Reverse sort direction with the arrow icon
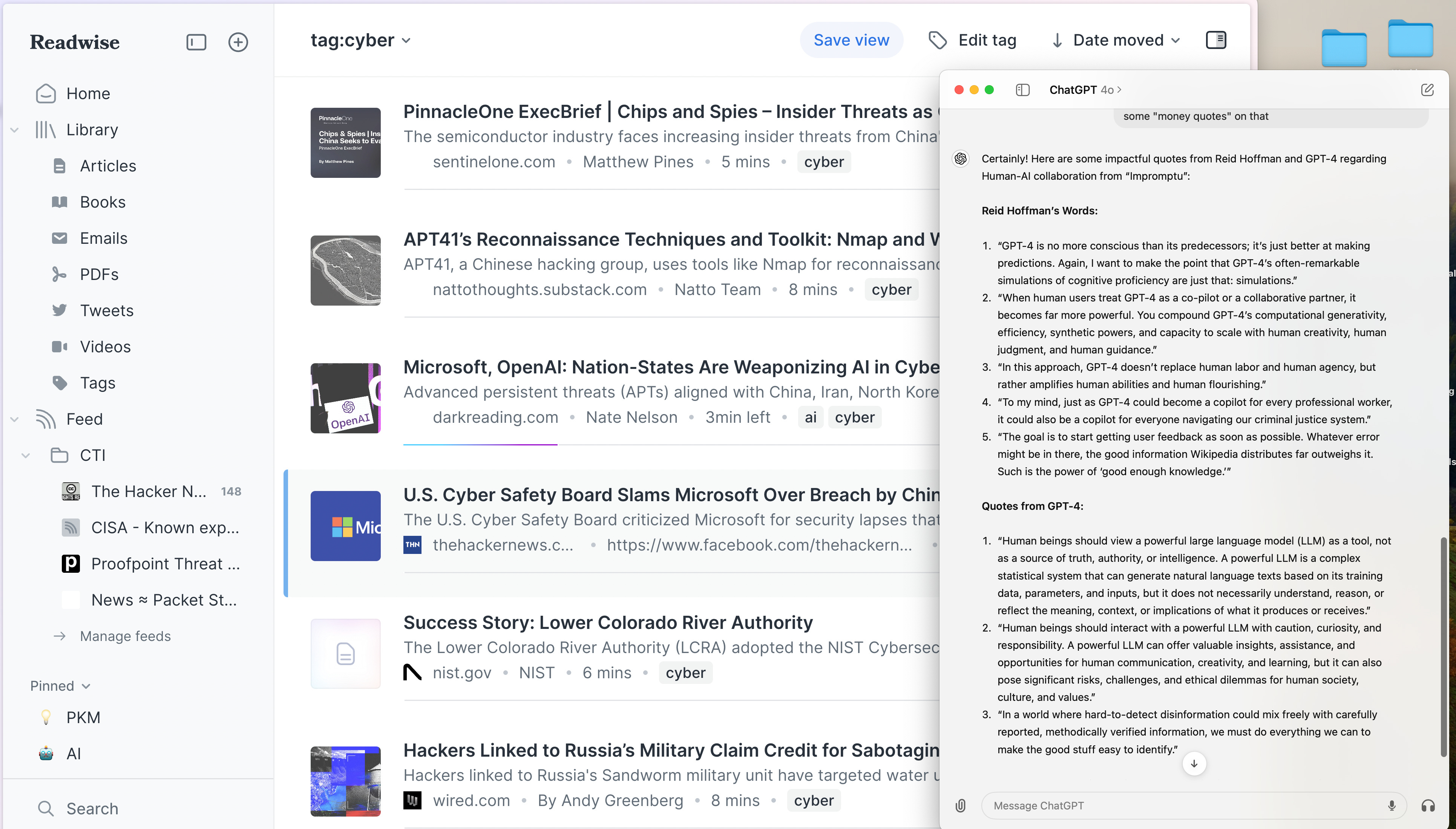The height and width of the screenshot is (829, 1456). pyautogui.click(x=1057, y=40)
